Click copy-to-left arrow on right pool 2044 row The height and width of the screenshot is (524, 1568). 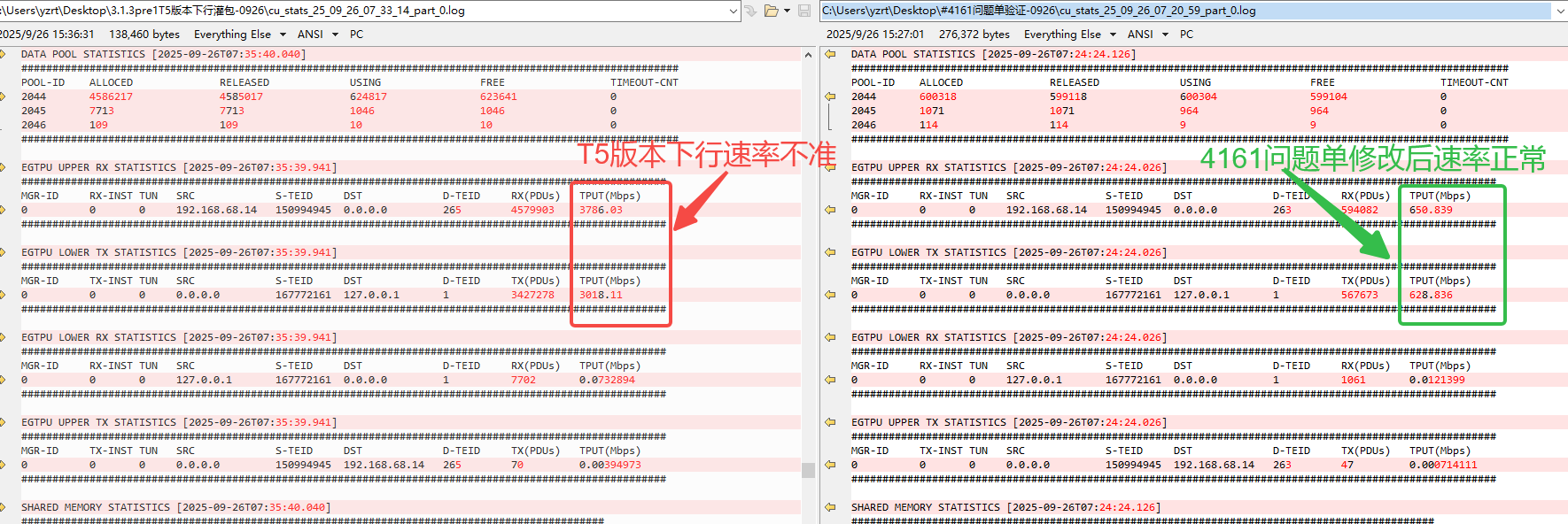tap(830, 96)
